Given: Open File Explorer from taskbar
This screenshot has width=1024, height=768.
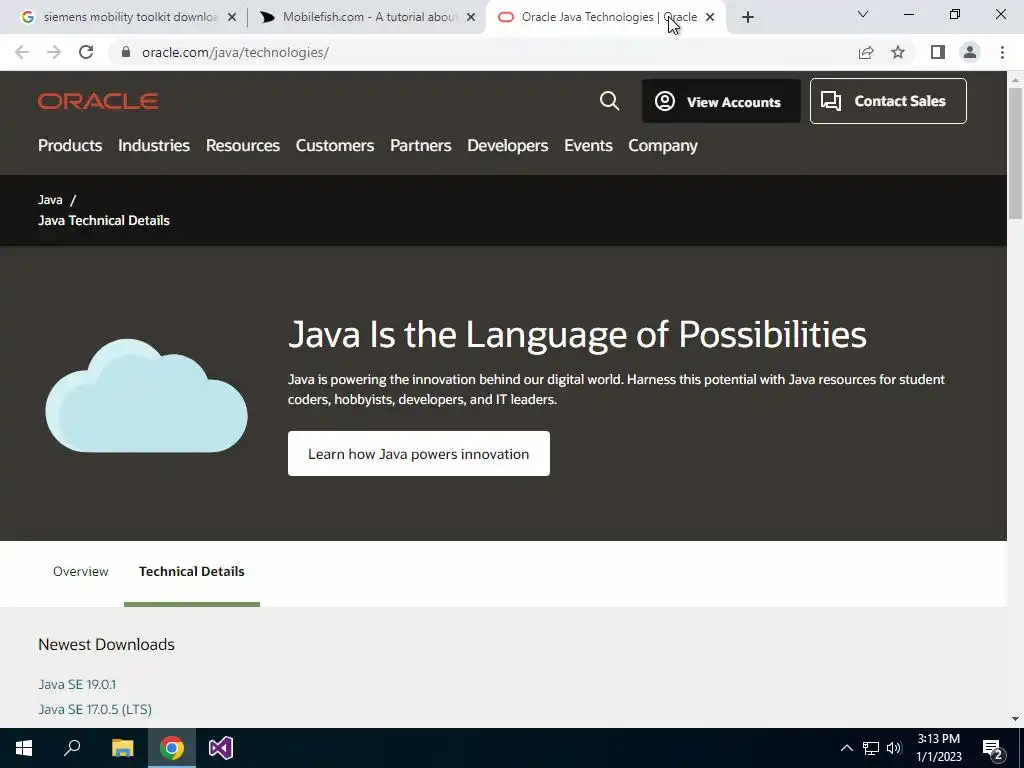Looking at the screenshot, I should (122, 748).
